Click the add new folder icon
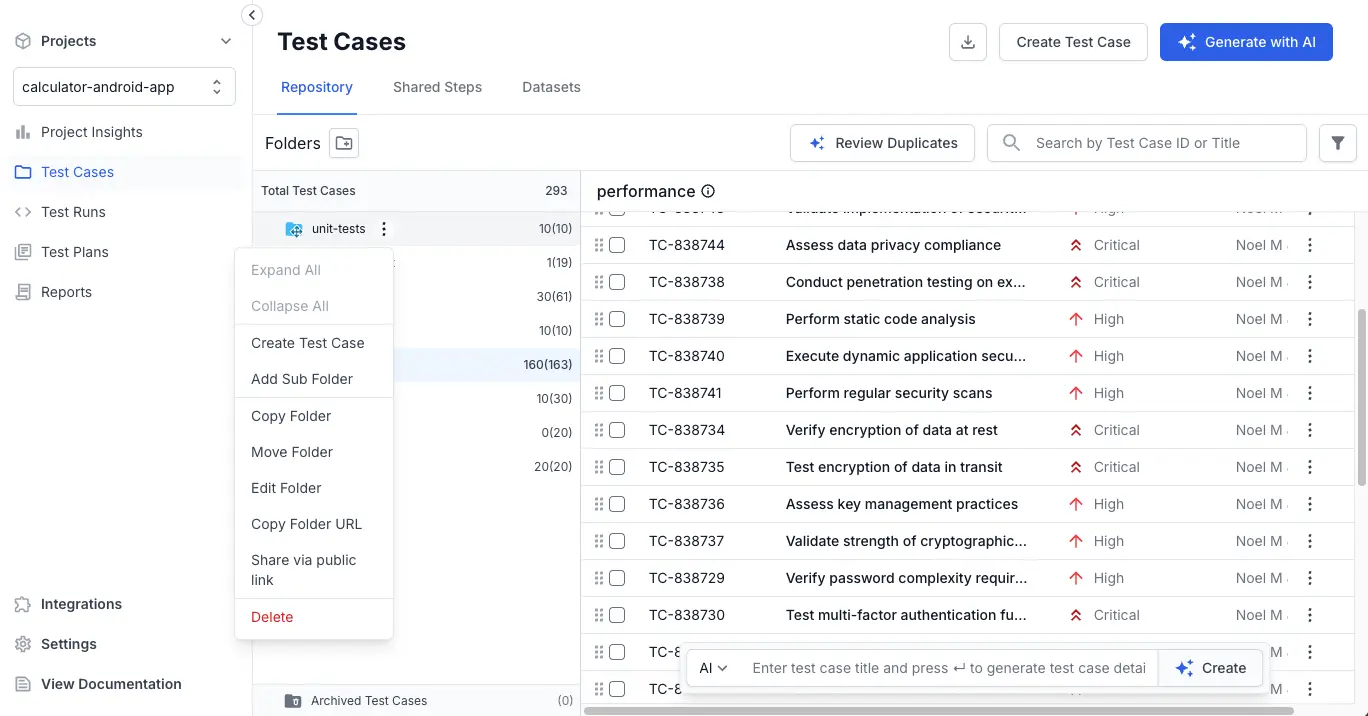The width and height of the screenshot is (1368, 716). [x=344, y=143]
